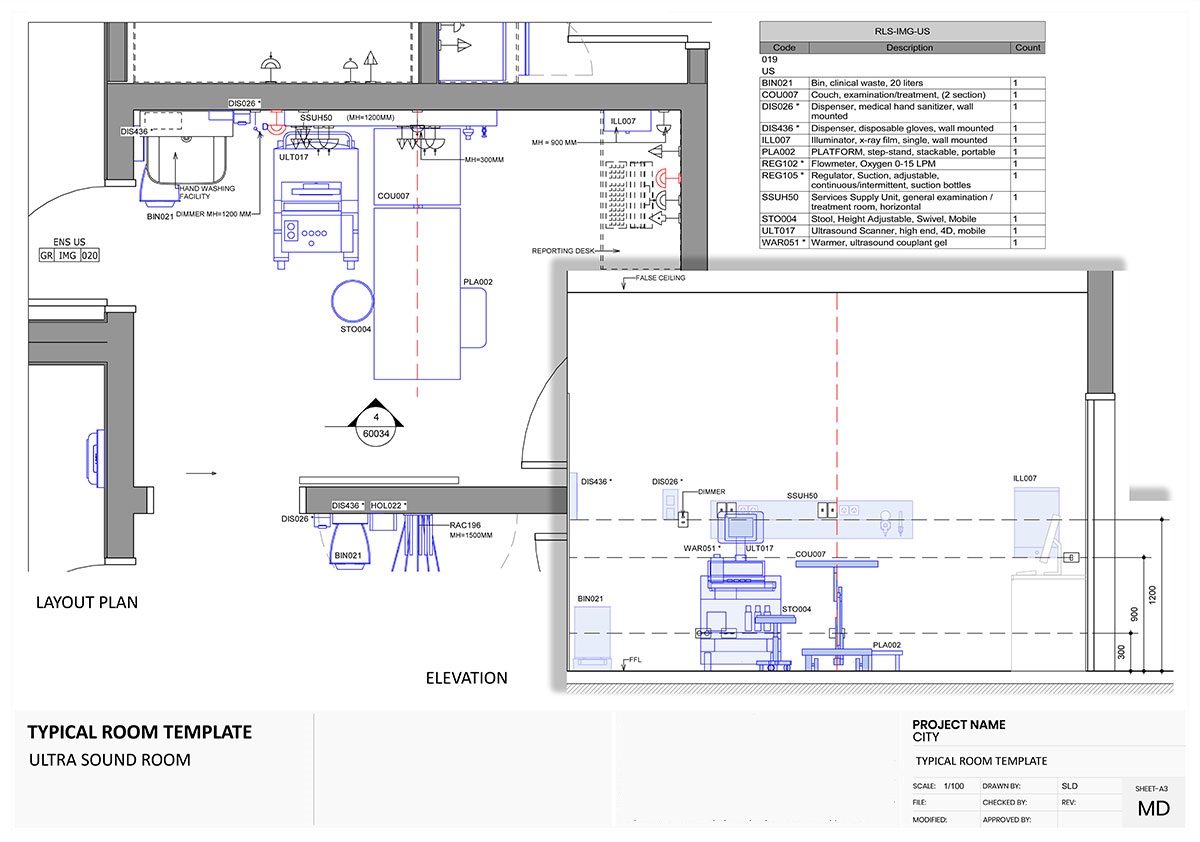The height and width of the screenshot is (842, 1200).
Task: Select the COU007 examination couch symbol
Action: coord(417,250)
